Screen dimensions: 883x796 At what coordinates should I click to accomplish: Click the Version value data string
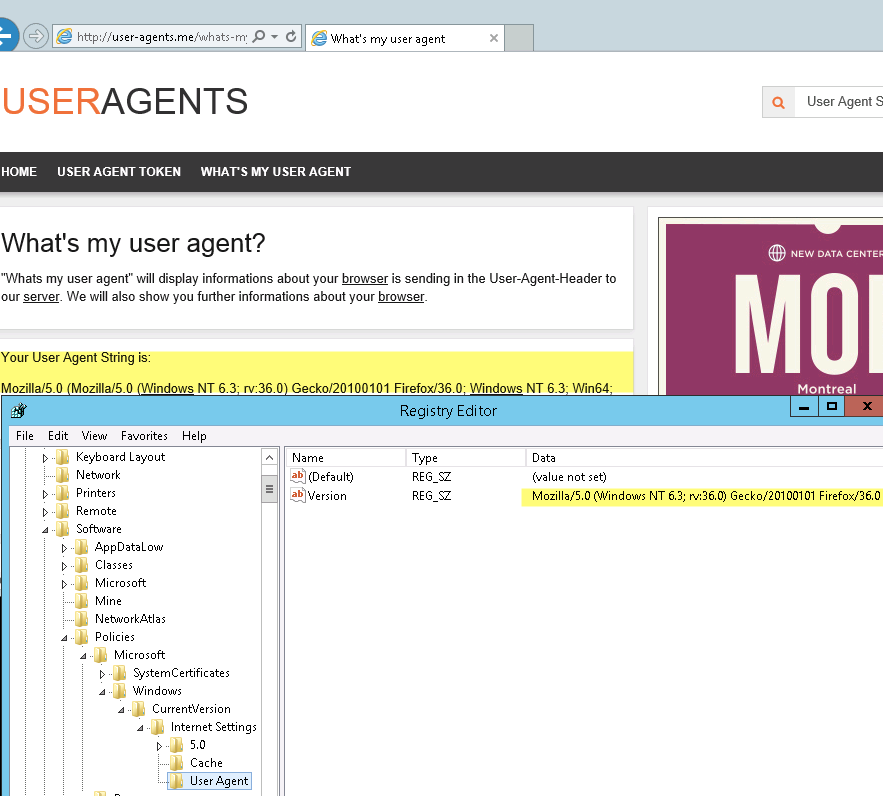(x=706, y=496)
